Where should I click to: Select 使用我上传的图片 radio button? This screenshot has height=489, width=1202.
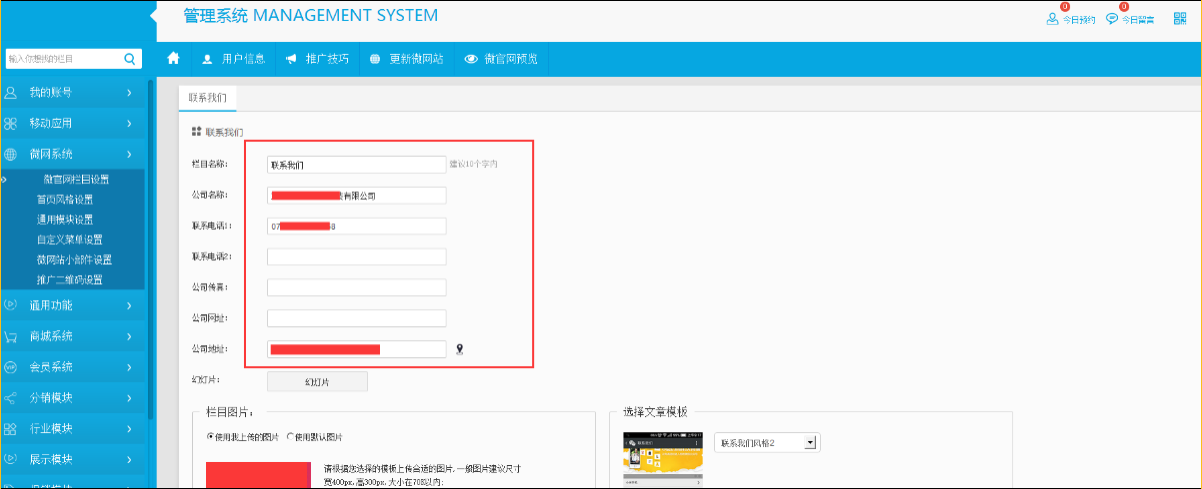pos(210,437)
